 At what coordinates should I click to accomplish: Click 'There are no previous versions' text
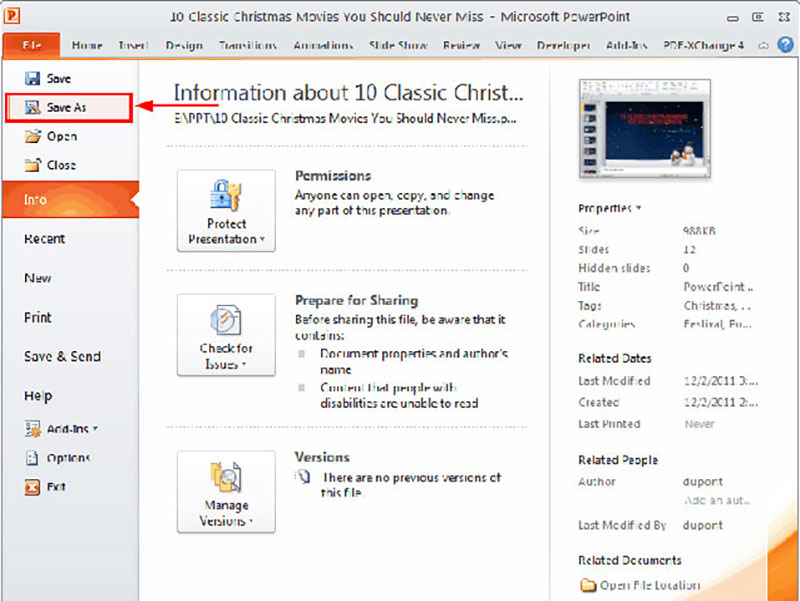click(411, 485)
